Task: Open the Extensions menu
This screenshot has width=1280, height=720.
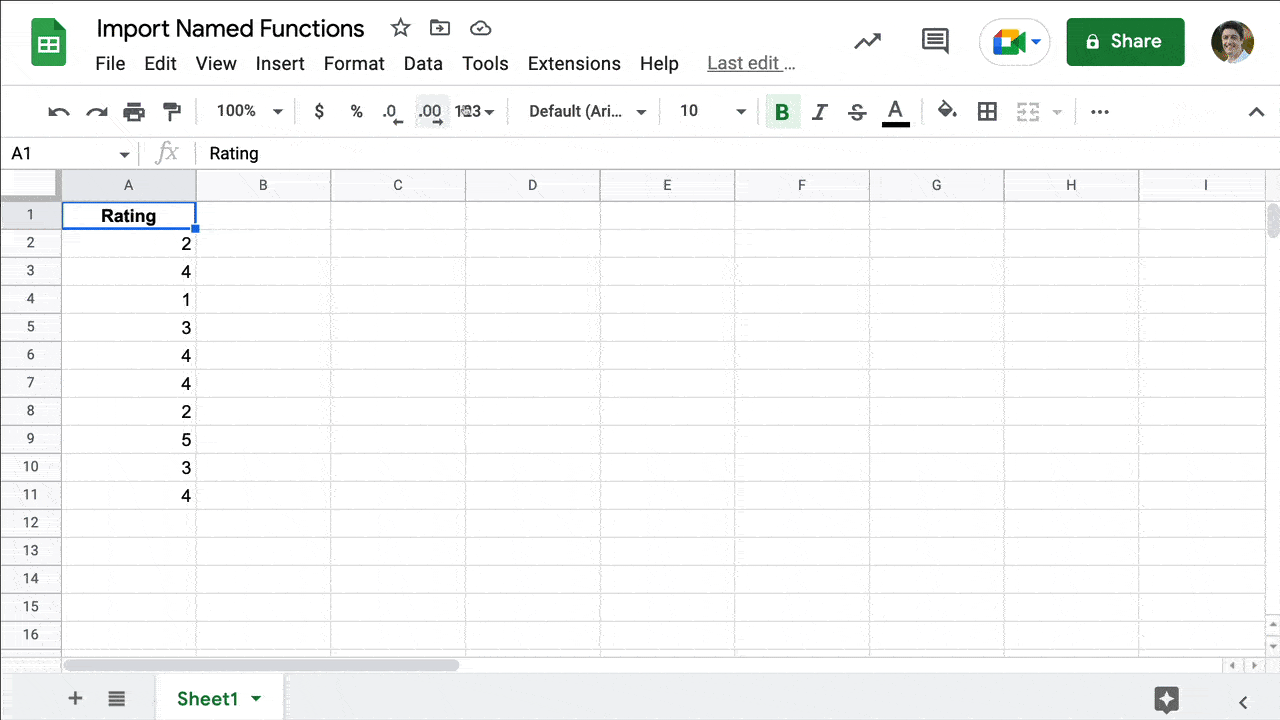Action: 574,63
